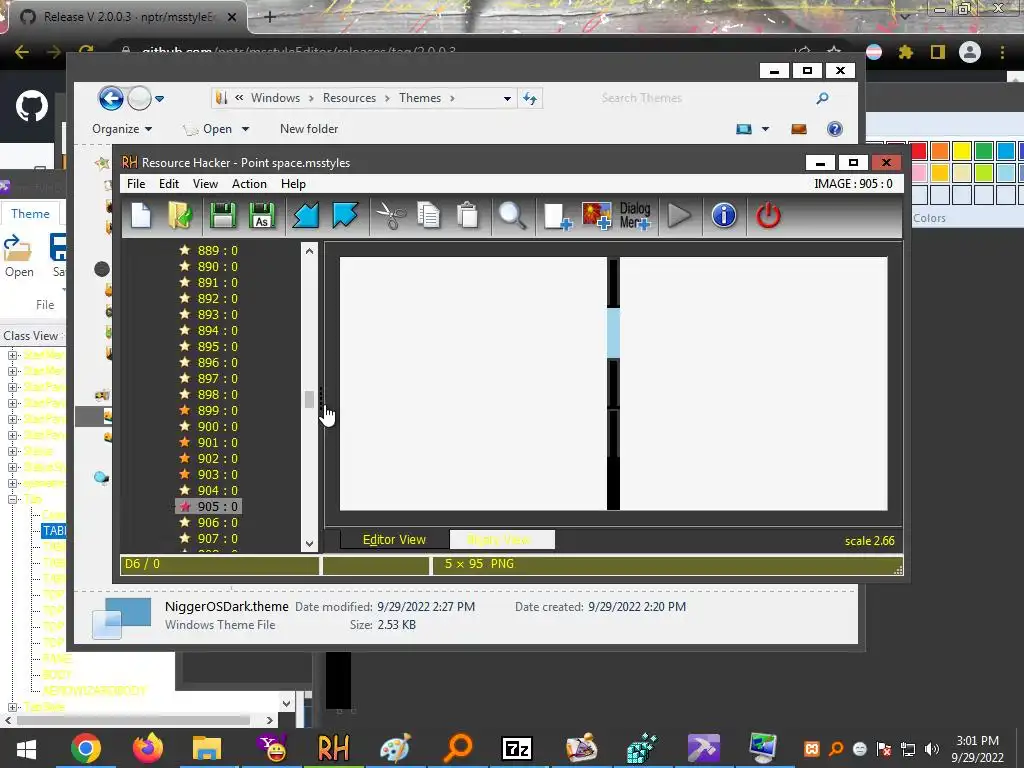Expand the top node in msstyleEditor's class tree
Viewport: 1024px width, 768px height.
point(12,355)
